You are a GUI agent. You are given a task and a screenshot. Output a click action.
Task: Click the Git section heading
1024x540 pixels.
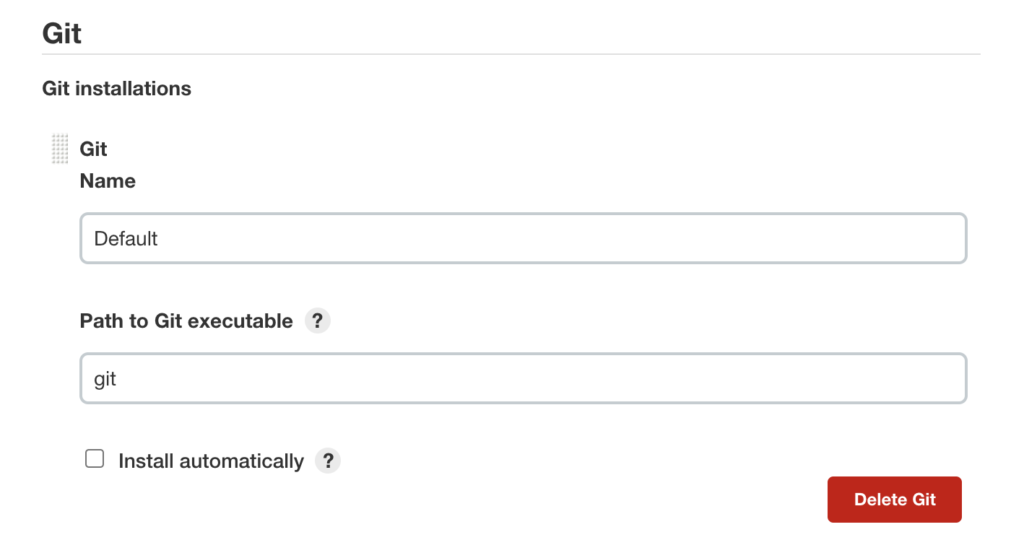point(62,33)
